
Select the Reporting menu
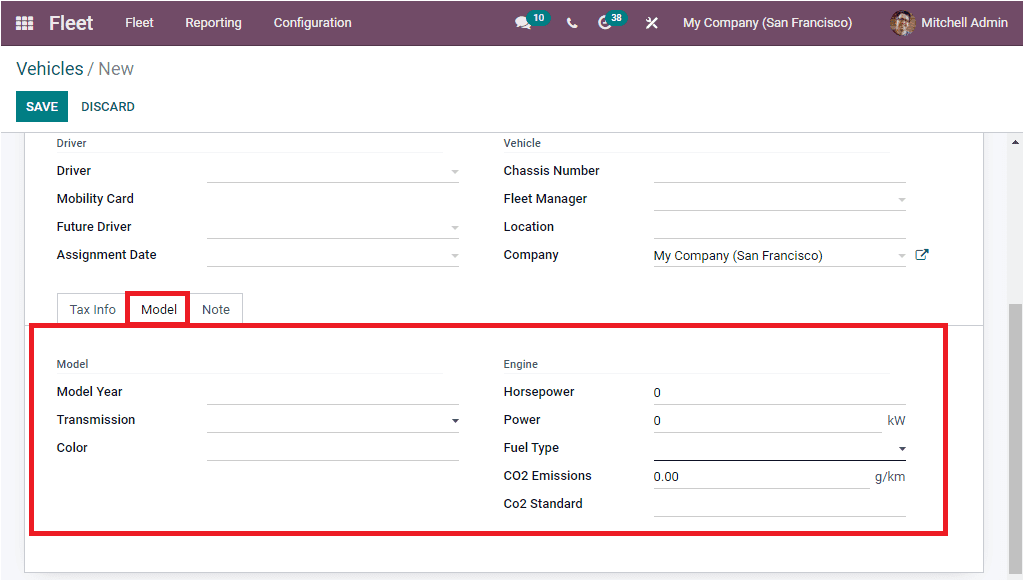point(213,23)
